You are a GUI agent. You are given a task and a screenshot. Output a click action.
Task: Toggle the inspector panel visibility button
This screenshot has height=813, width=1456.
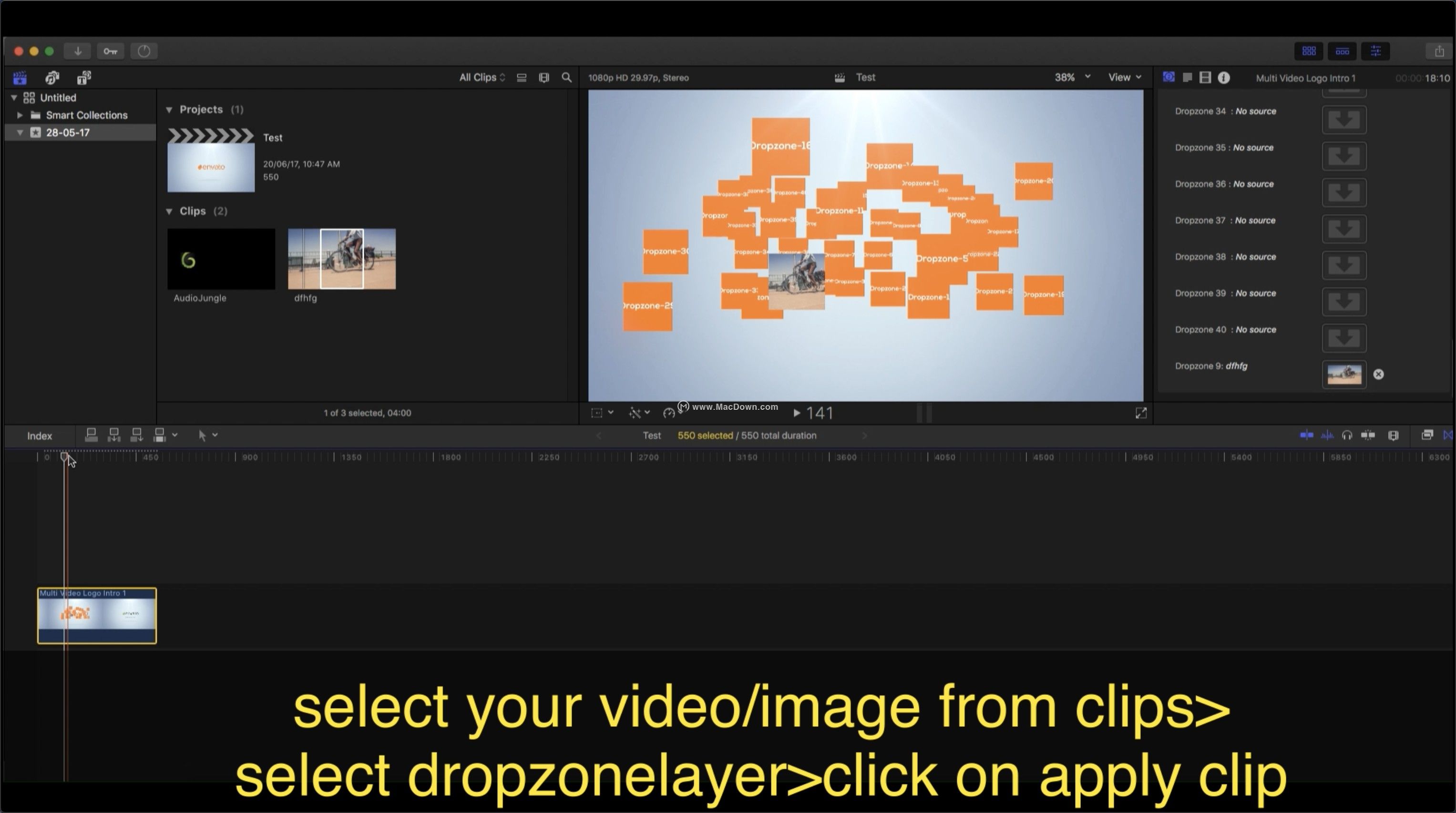[1376, 51]
